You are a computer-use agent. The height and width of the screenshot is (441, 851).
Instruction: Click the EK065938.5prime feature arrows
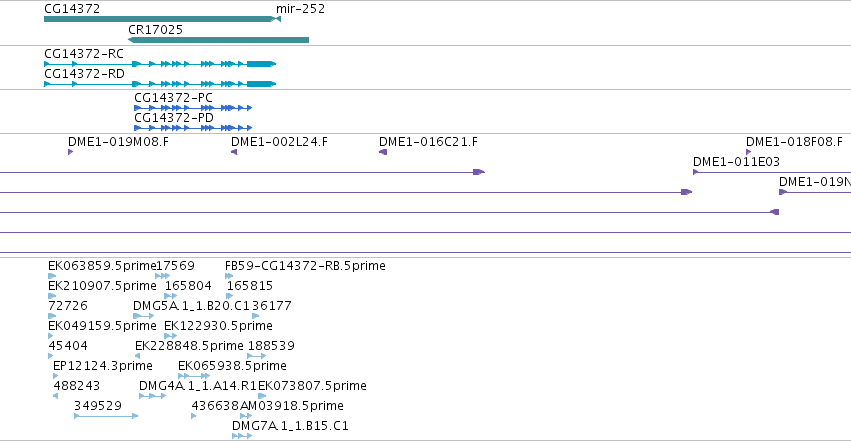pos(194,376)
